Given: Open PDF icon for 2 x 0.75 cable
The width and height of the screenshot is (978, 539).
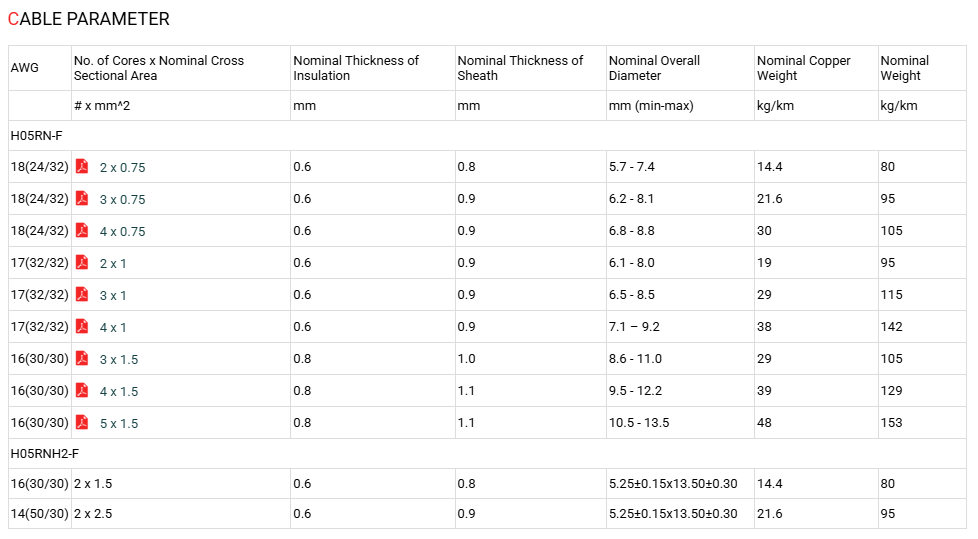Looking at the screenshot, I should click(x=82, y=166).
